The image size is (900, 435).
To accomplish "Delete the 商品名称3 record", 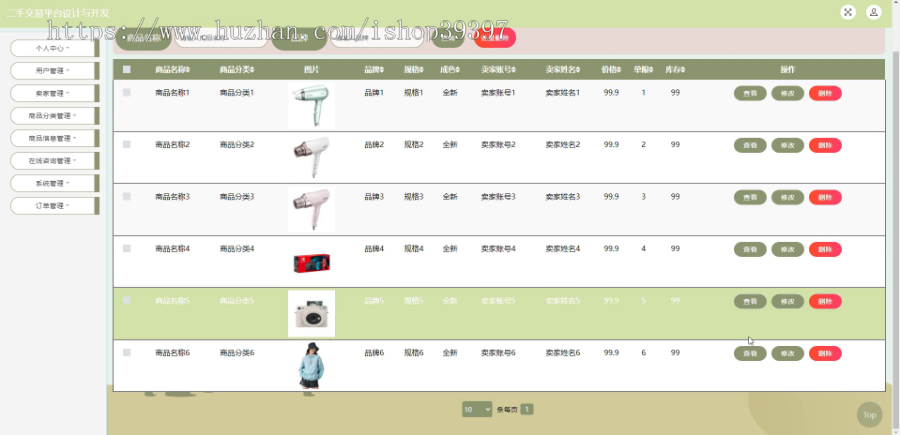I will (x=825, y=197).
